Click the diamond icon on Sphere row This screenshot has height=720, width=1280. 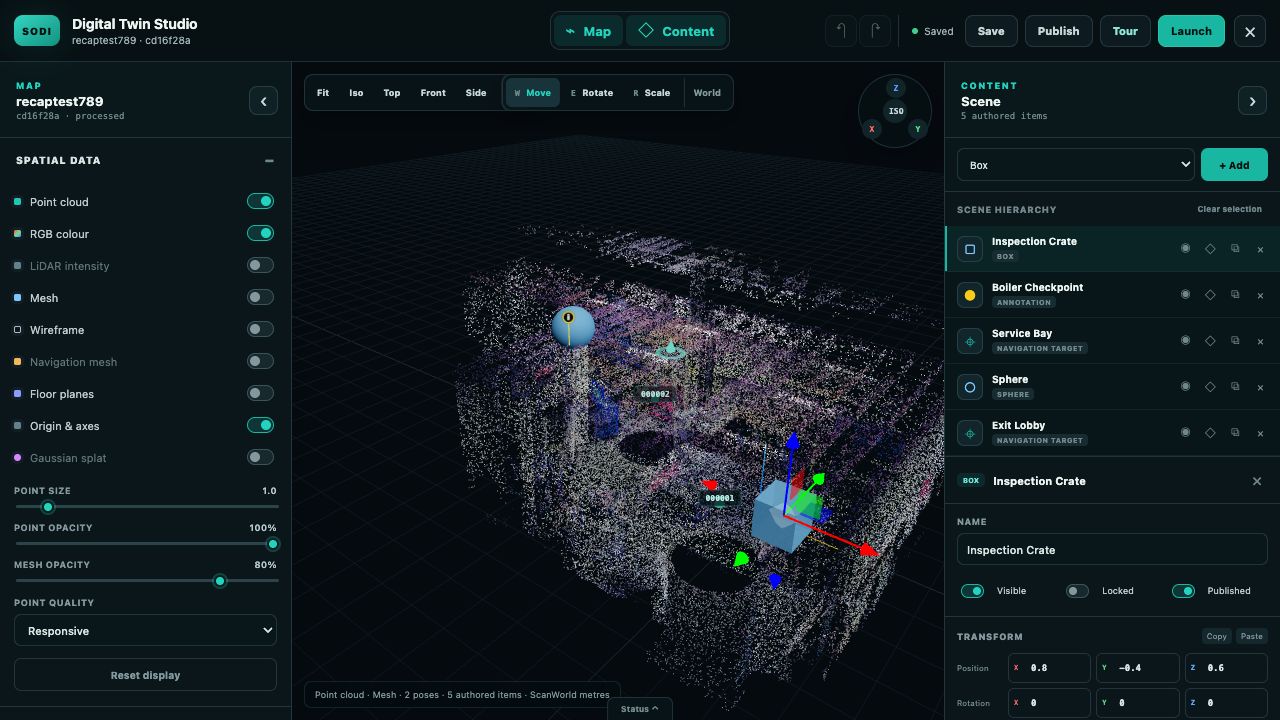pyautogui.click(x=1210, y=387)
